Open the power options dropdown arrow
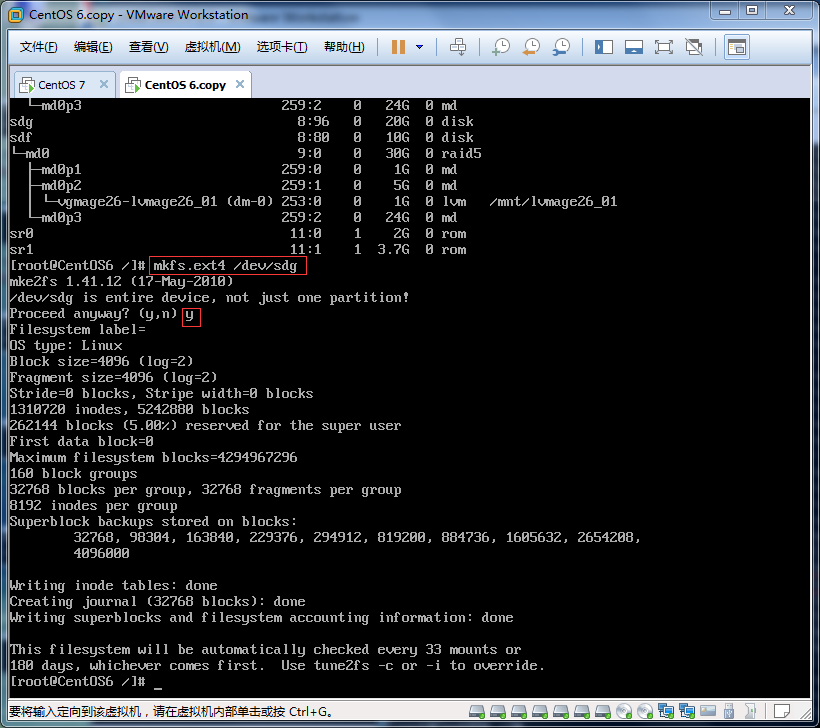Image resolution: width=820 pixels, height=728 pixels. (419, 47)
